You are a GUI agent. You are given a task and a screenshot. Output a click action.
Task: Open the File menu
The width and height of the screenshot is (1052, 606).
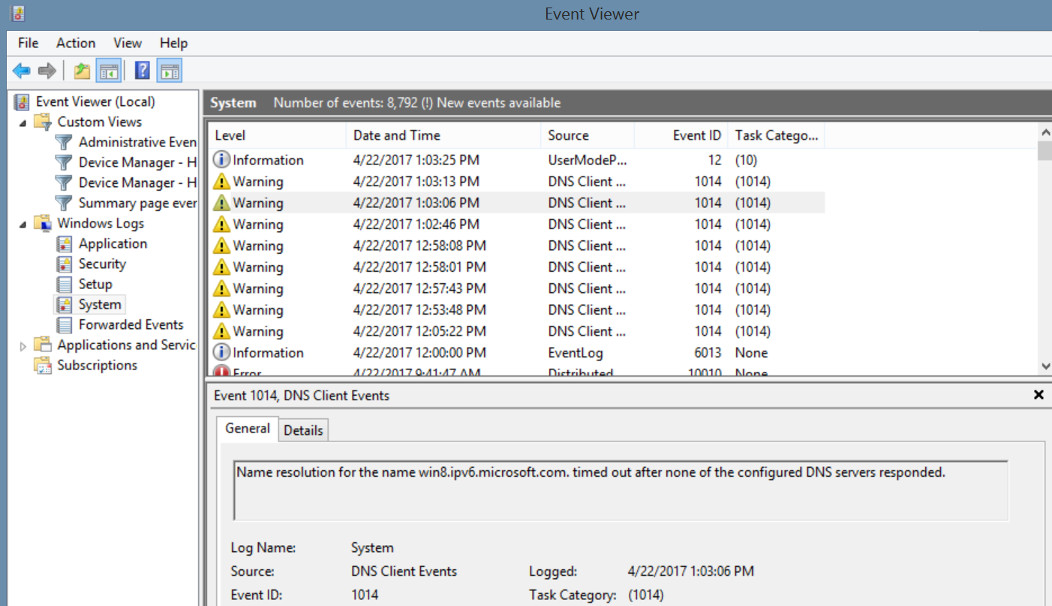coord(28,43)
